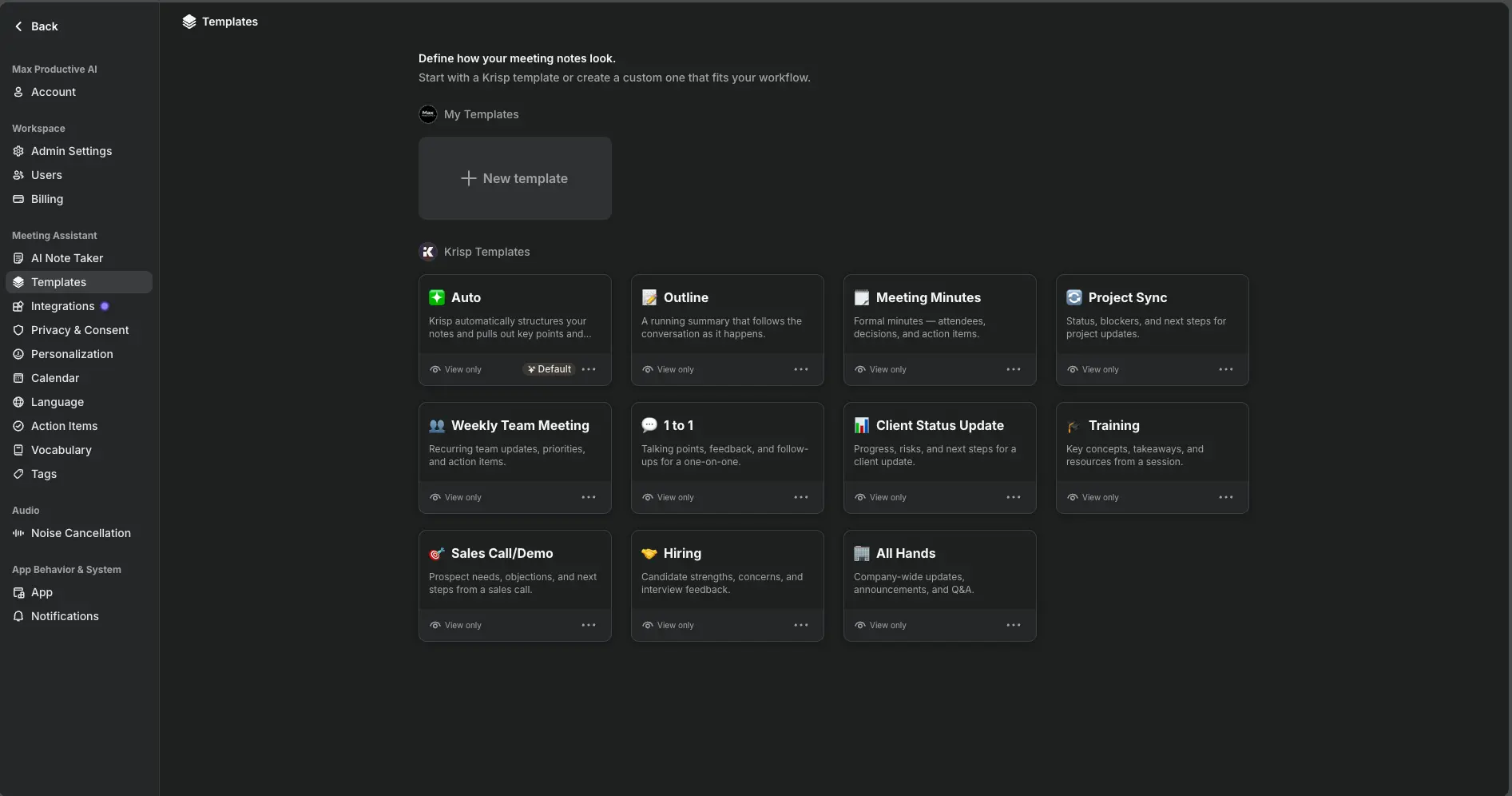Click the Action Items checkmark icon

(x=18, y=426)
